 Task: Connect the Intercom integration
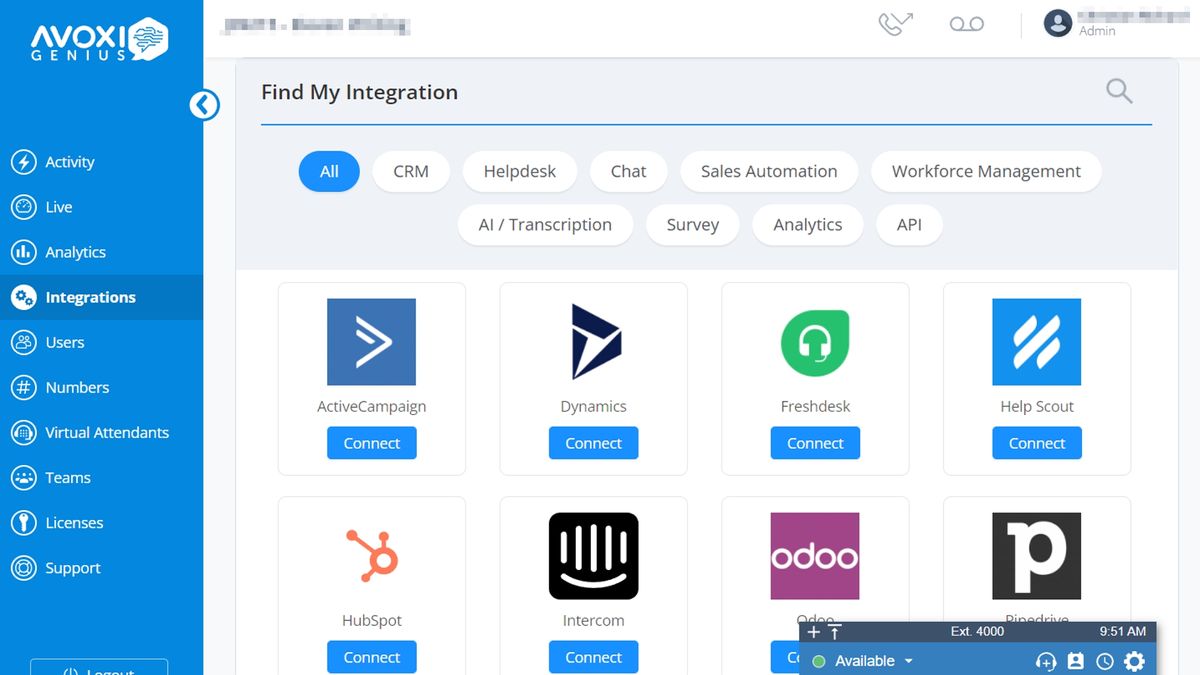click(x=594, y=657)
